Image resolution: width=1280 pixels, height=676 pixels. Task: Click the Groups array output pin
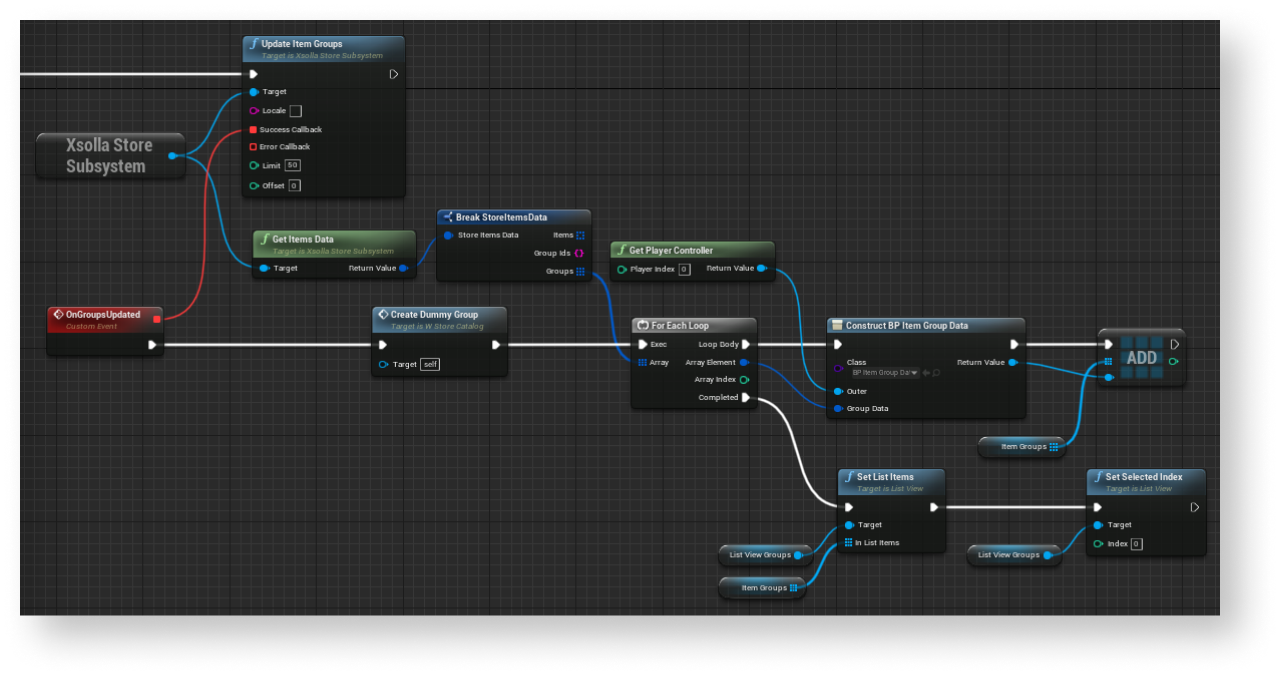point(580,271)
